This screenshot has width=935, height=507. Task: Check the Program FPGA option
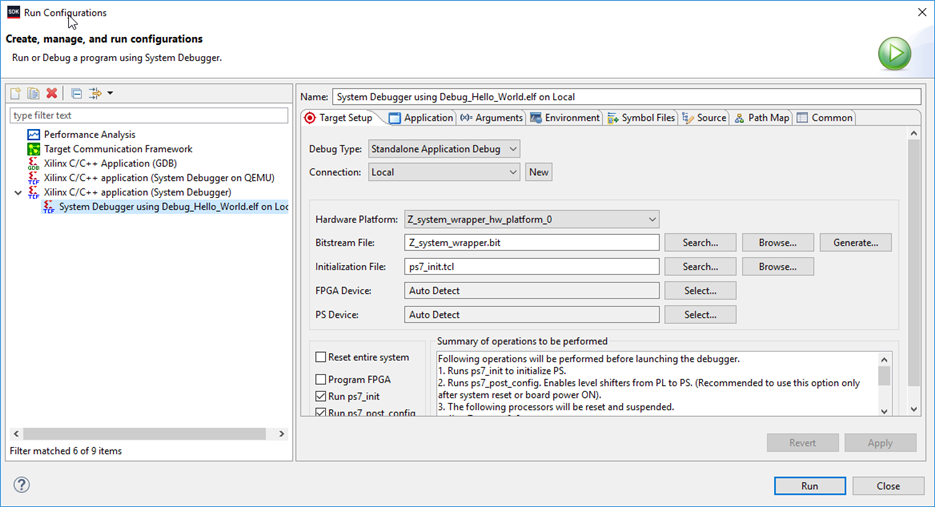(321, 379)
